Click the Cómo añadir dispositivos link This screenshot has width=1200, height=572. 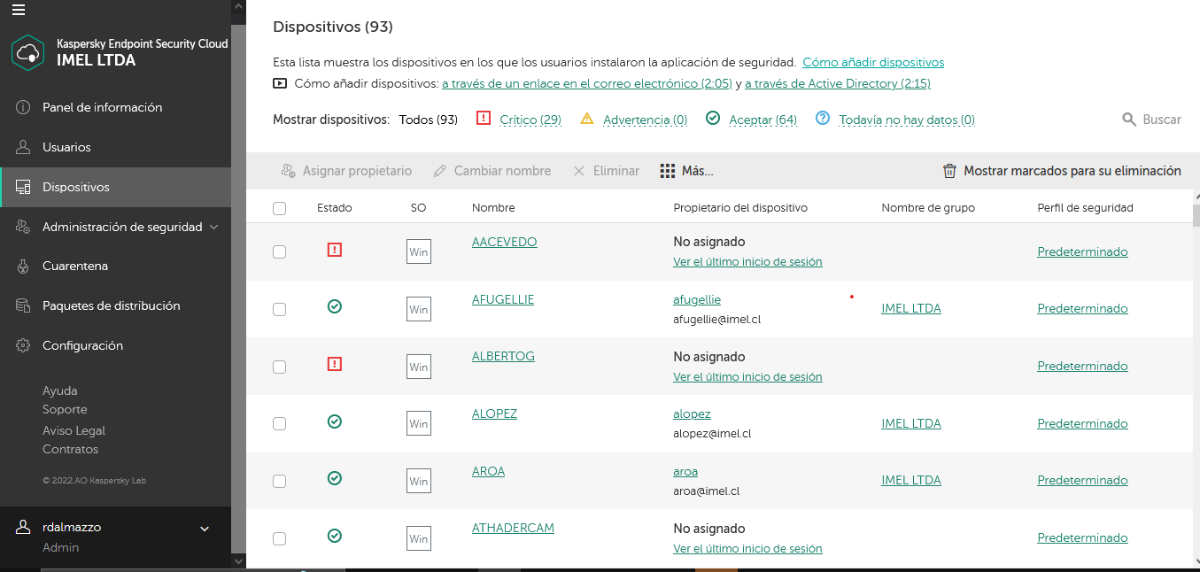(x=872, y=62)
